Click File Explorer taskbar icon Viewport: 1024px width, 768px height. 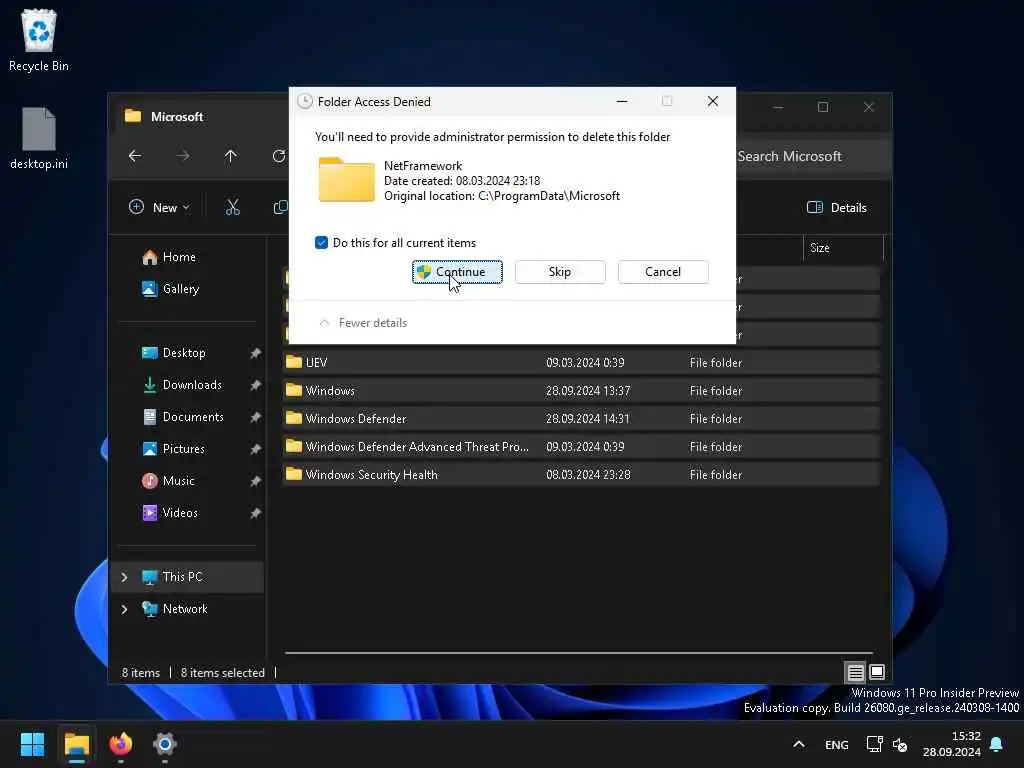[x=76, y=744]
